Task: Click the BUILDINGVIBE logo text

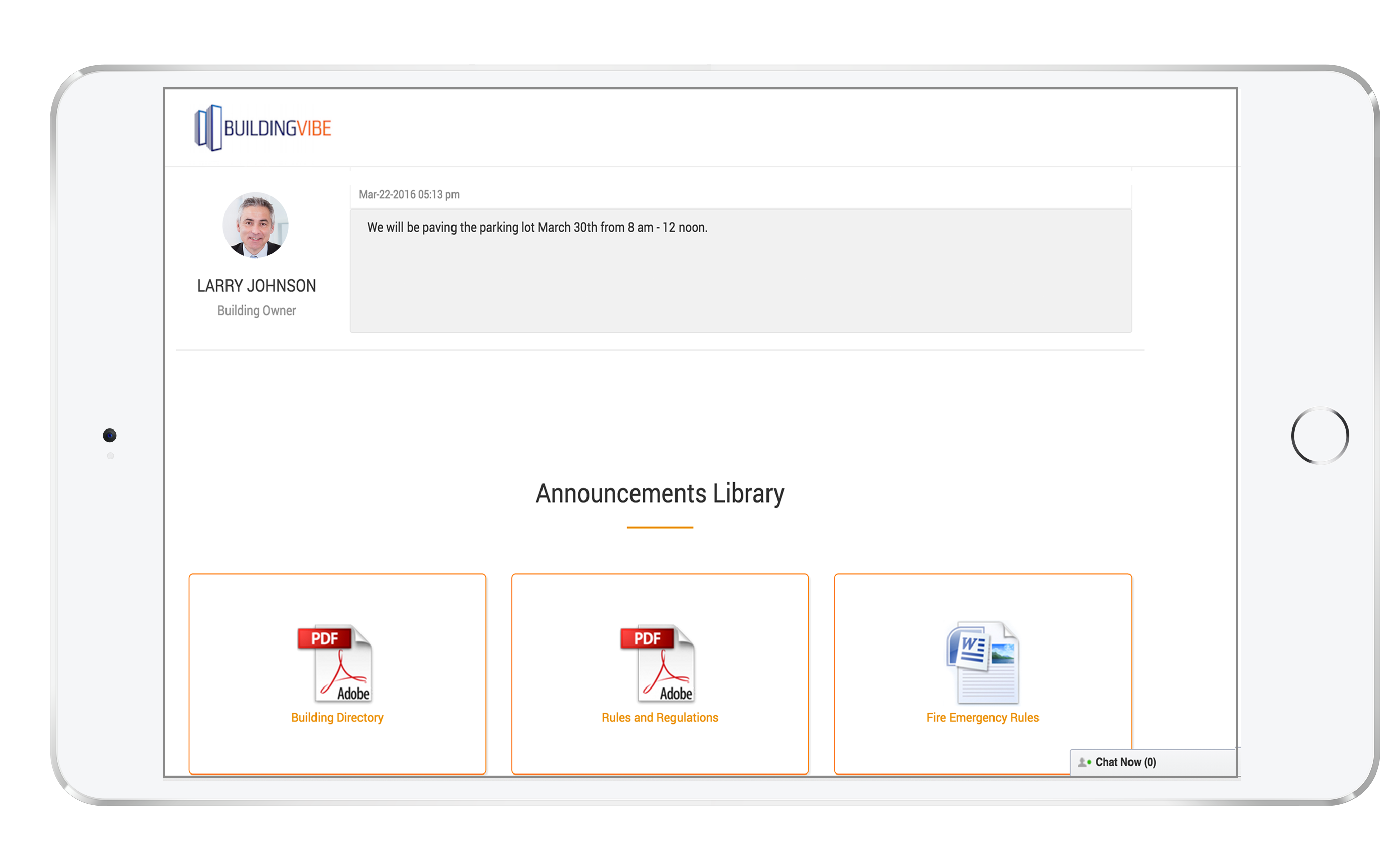Action: pos(278,128)
